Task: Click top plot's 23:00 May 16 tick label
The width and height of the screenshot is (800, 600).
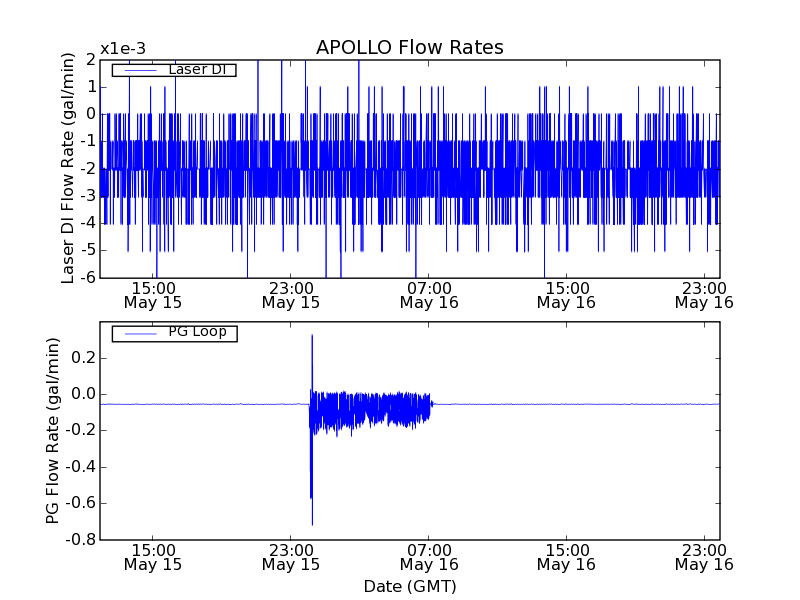Action: click(704, 294)
